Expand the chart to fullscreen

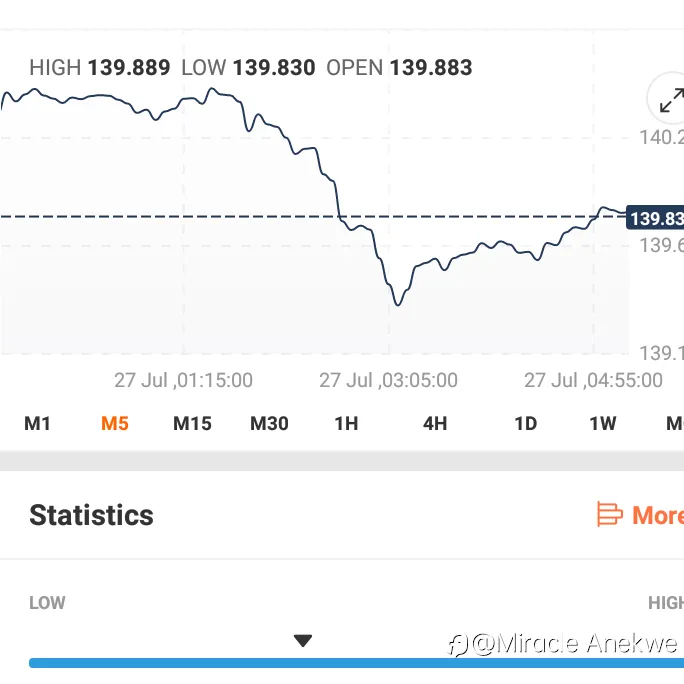pos(669,99)
